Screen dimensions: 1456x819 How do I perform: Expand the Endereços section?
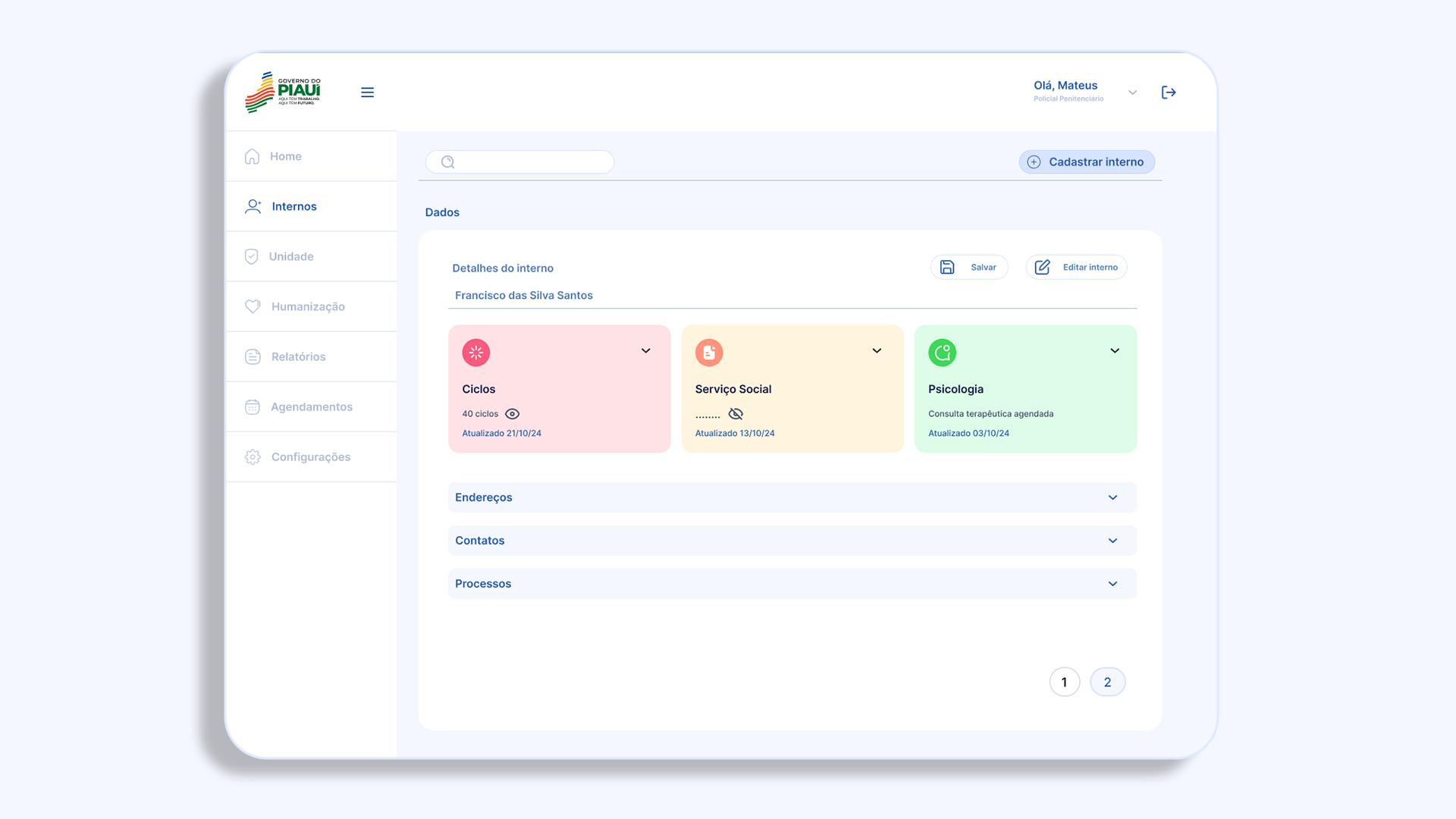[x=1112, y=497]
